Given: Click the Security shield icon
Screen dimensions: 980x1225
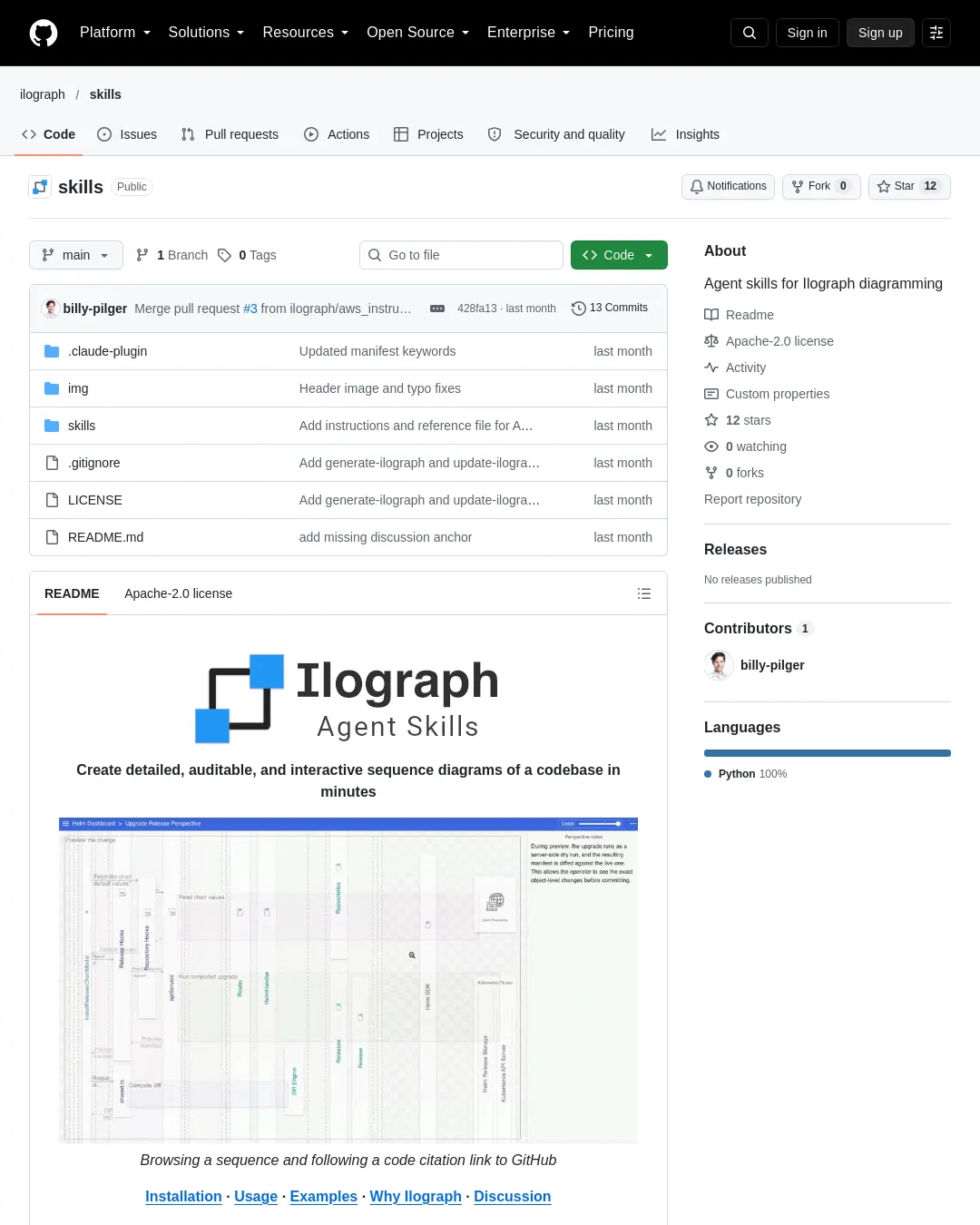Looking at the screenshot, I should (x=495, y=134).
